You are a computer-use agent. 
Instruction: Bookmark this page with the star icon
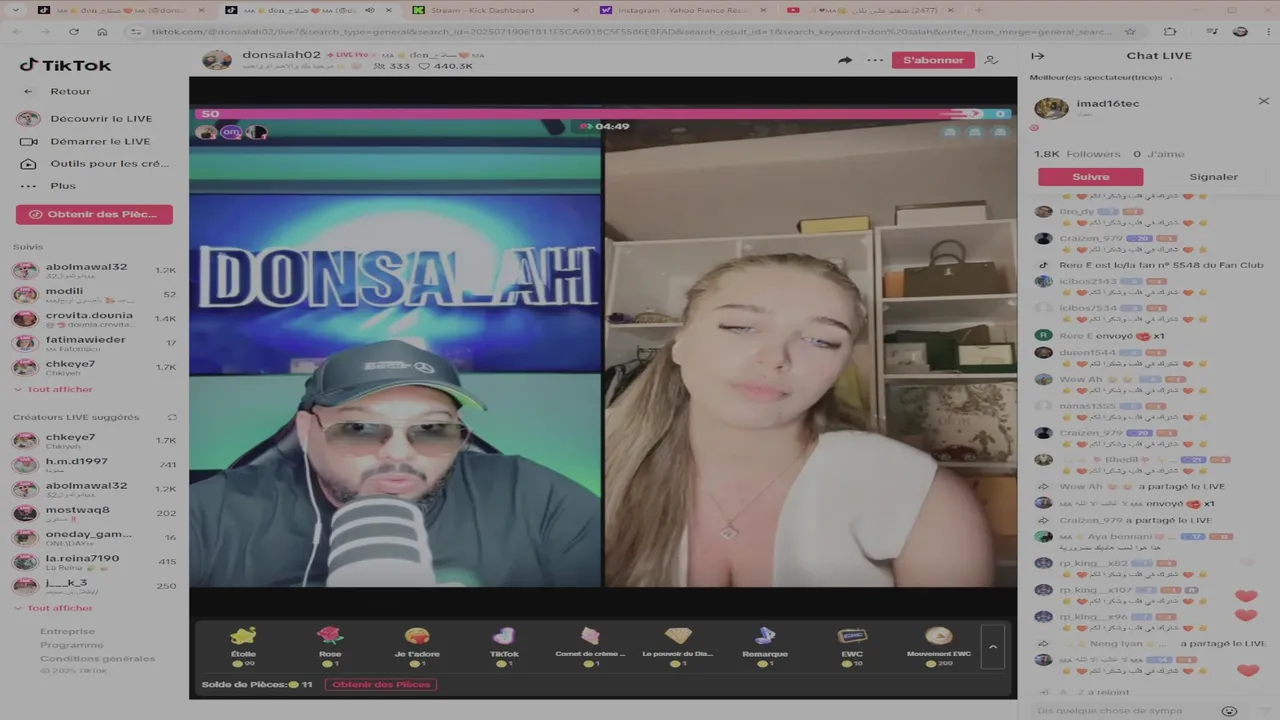1130,32
